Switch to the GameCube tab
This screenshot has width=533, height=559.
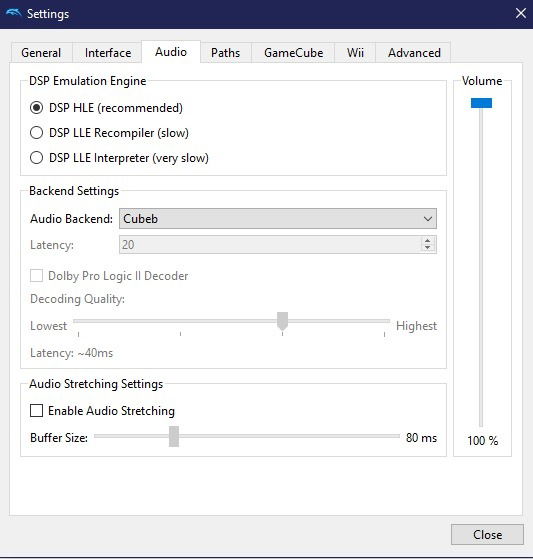(293, 53)
